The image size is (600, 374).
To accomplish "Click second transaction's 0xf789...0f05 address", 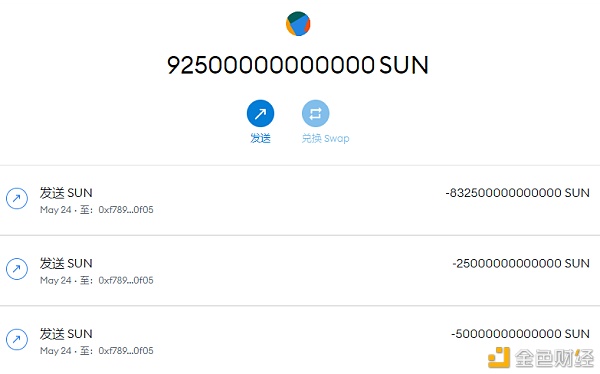I will (x=126, y=280).
